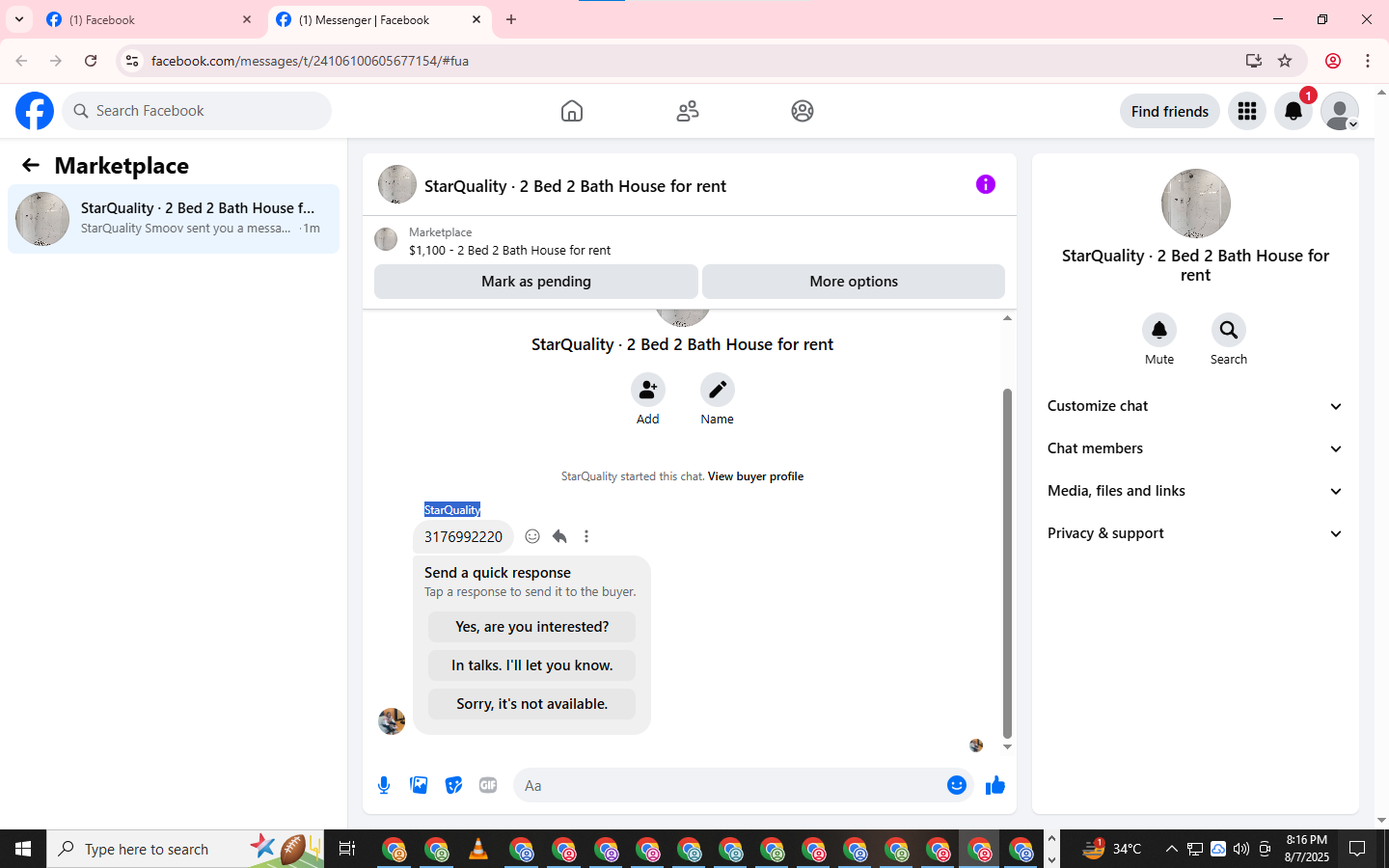Open More options for the listing

(x=854, y=282)
